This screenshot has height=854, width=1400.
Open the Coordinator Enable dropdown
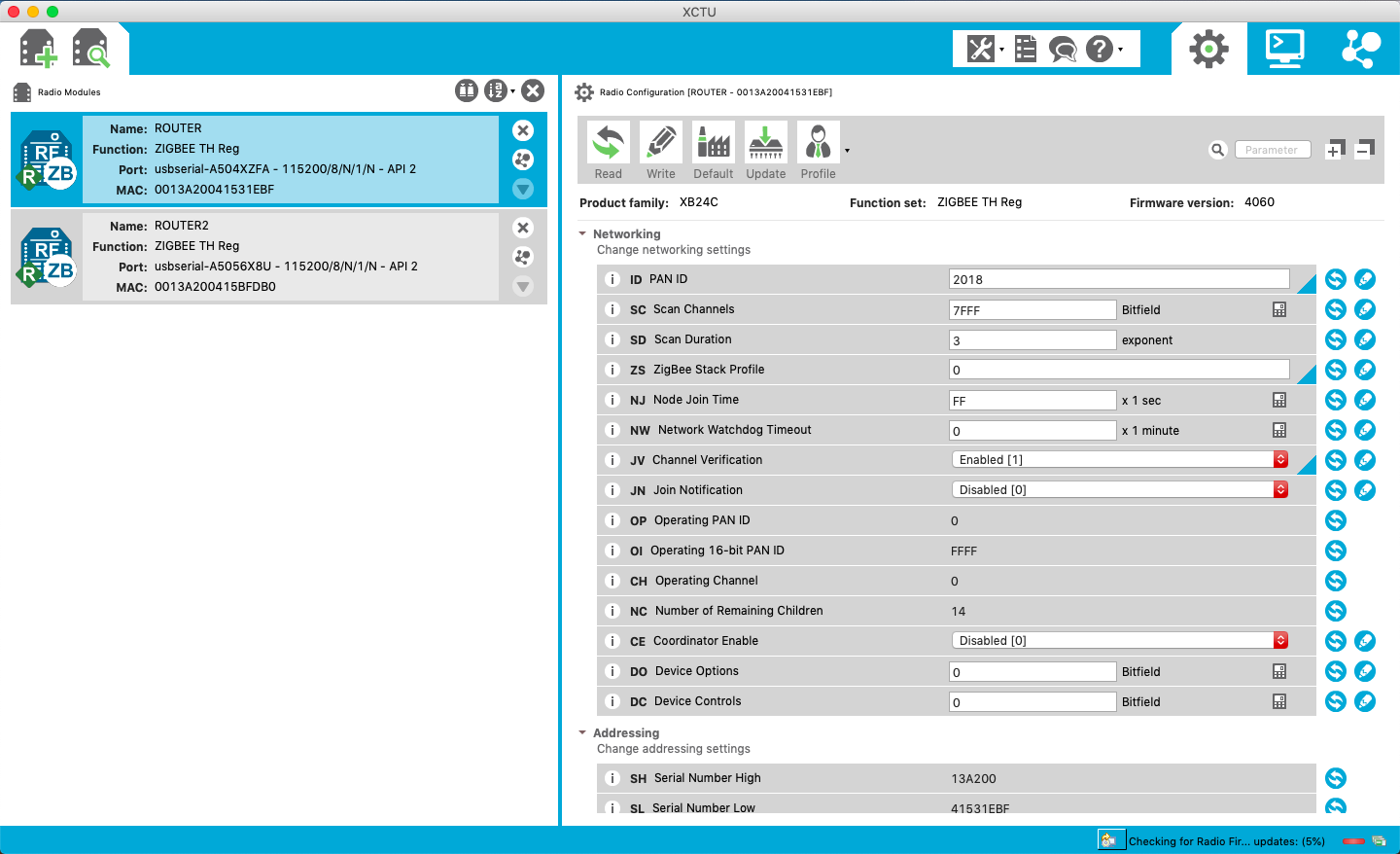(x=1280, y=641)
